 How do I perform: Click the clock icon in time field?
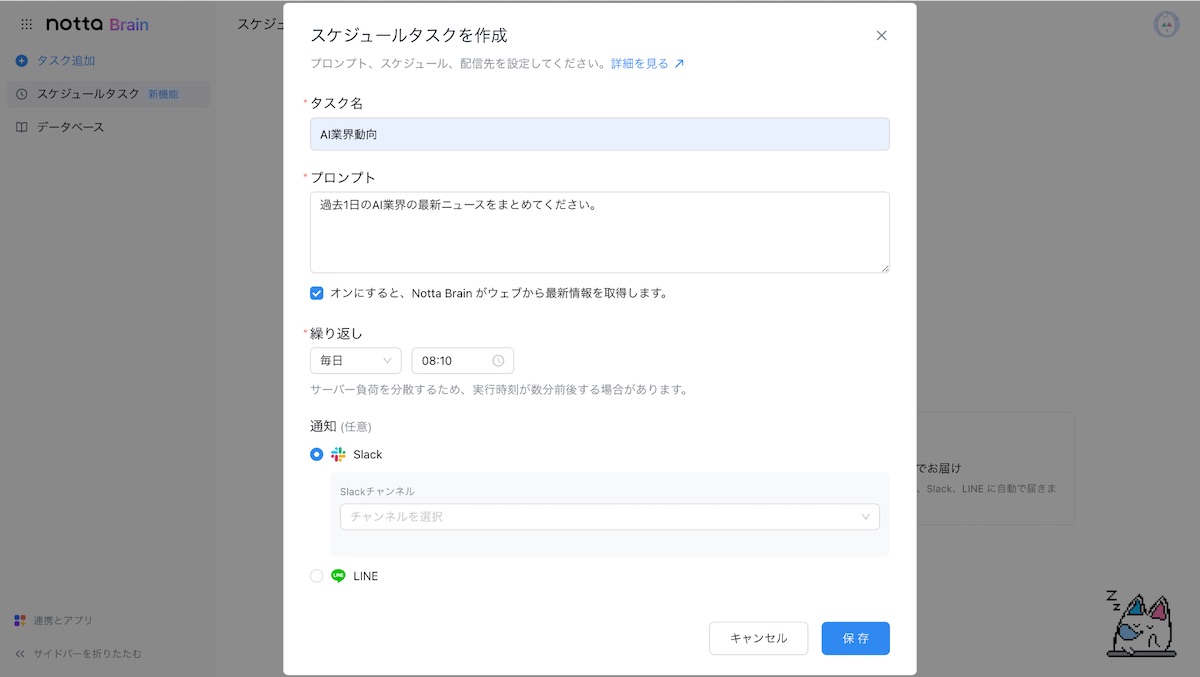(x=498, y=361)
